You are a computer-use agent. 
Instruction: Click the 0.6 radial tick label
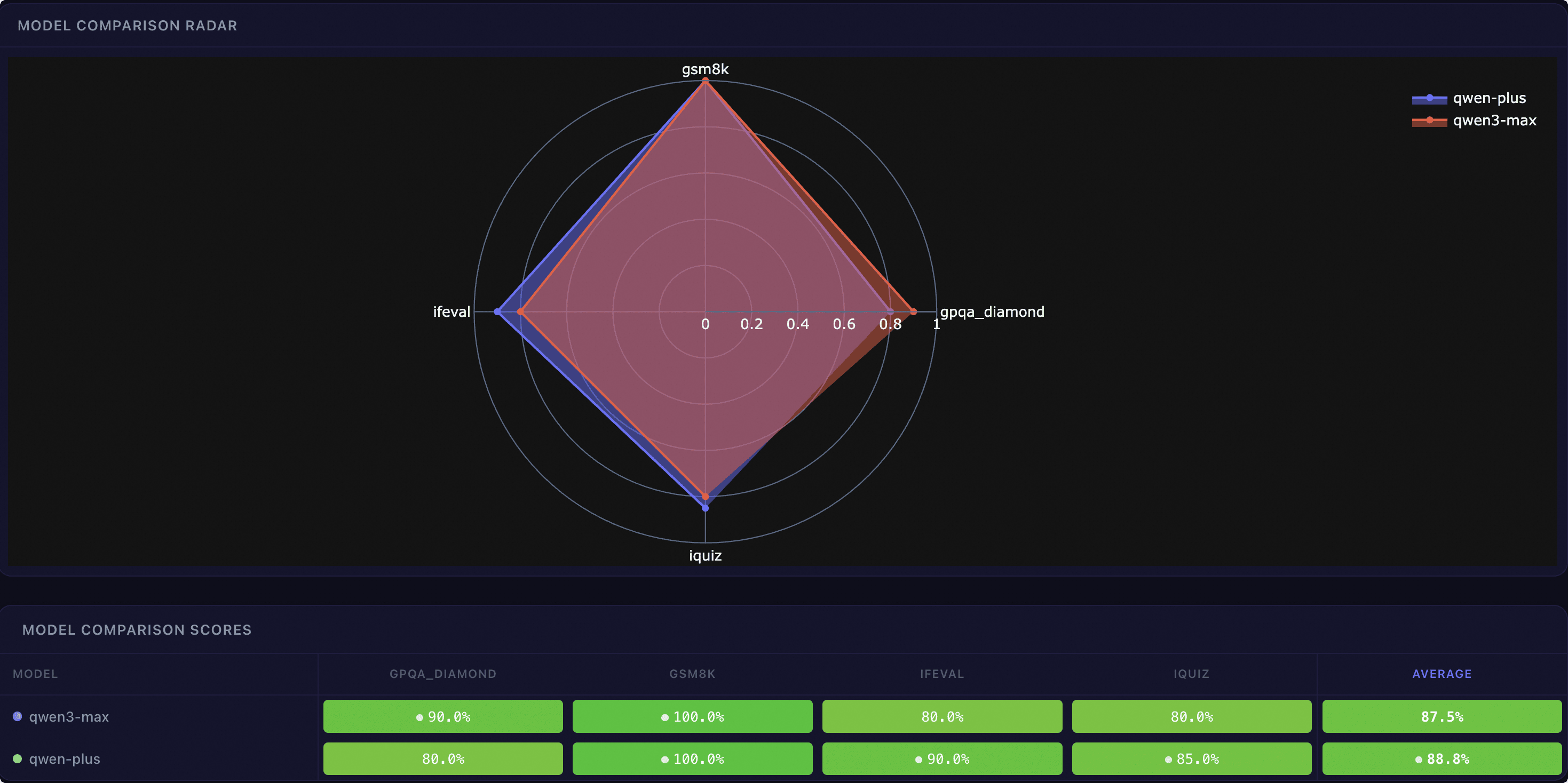[844, 324]
